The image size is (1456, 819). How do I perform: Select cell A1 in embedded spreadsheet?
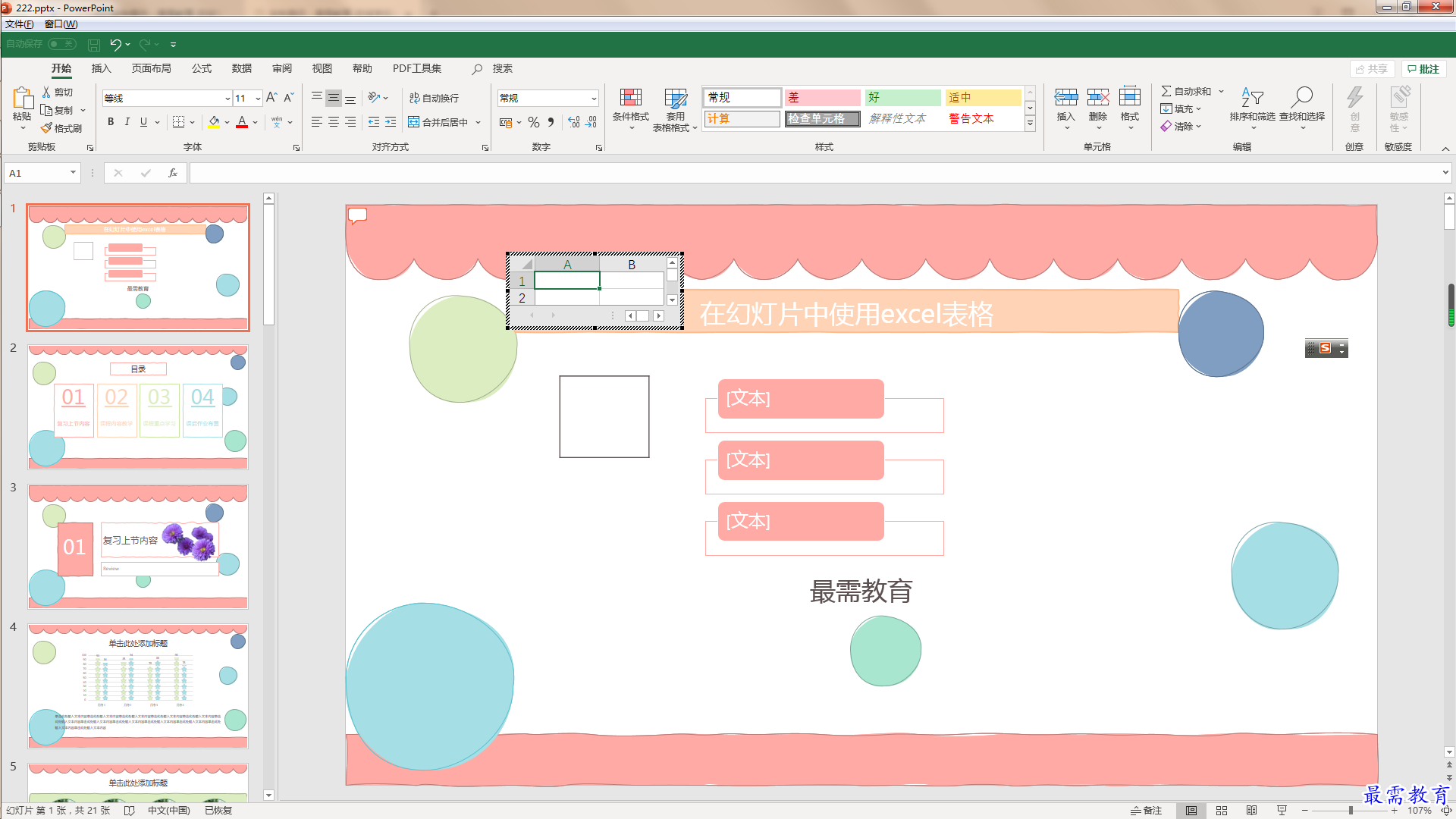[567, 281]
